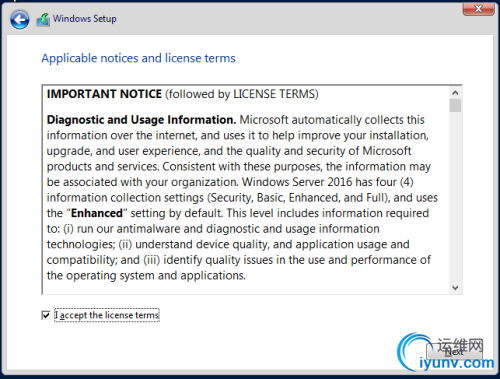The image size is (500, 379).
Task: Click the 'Applicable notices and license terms' heading
Action: coord(138,58)
